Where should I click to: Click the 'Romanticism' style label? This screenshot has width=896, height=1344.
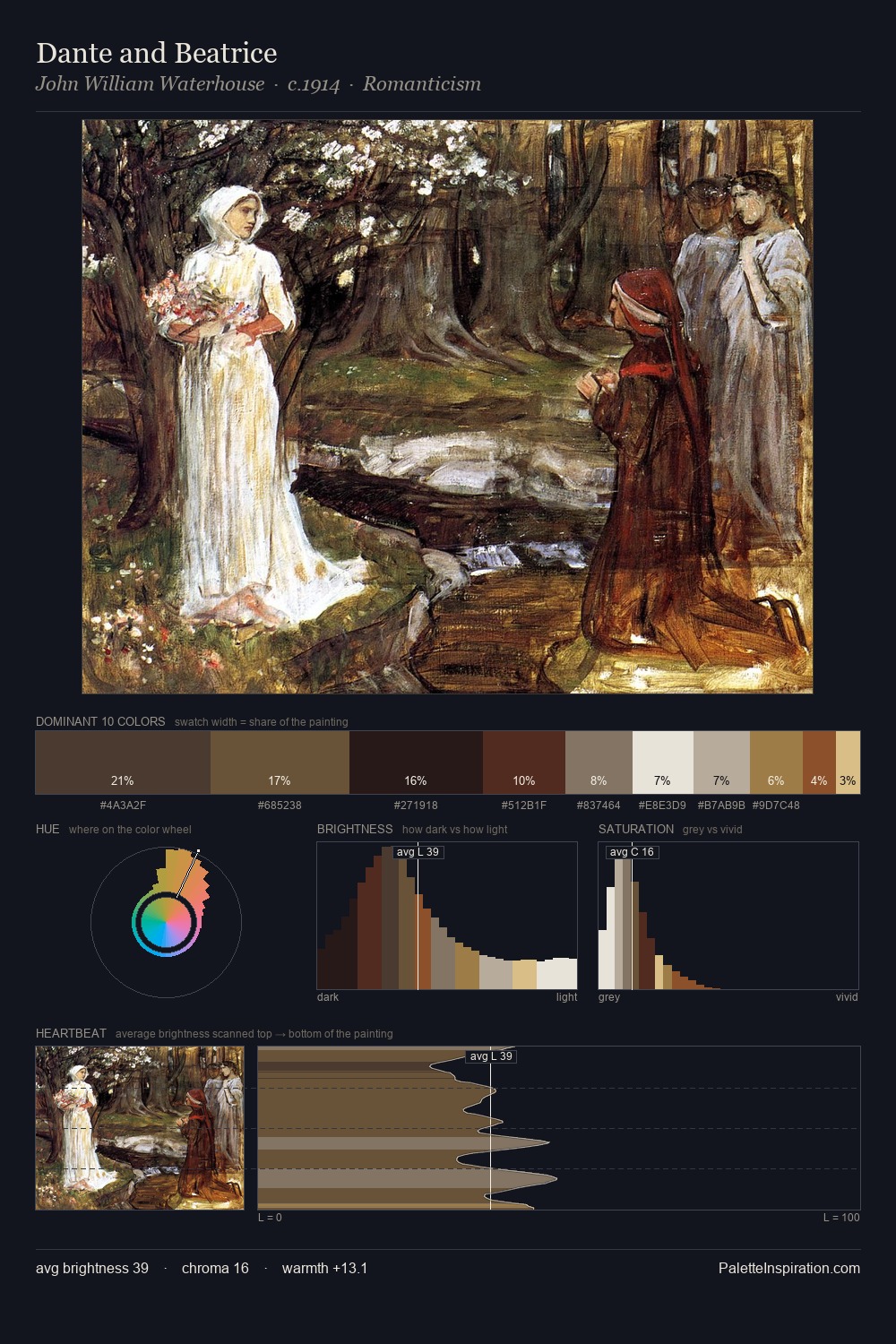point(422,84)
